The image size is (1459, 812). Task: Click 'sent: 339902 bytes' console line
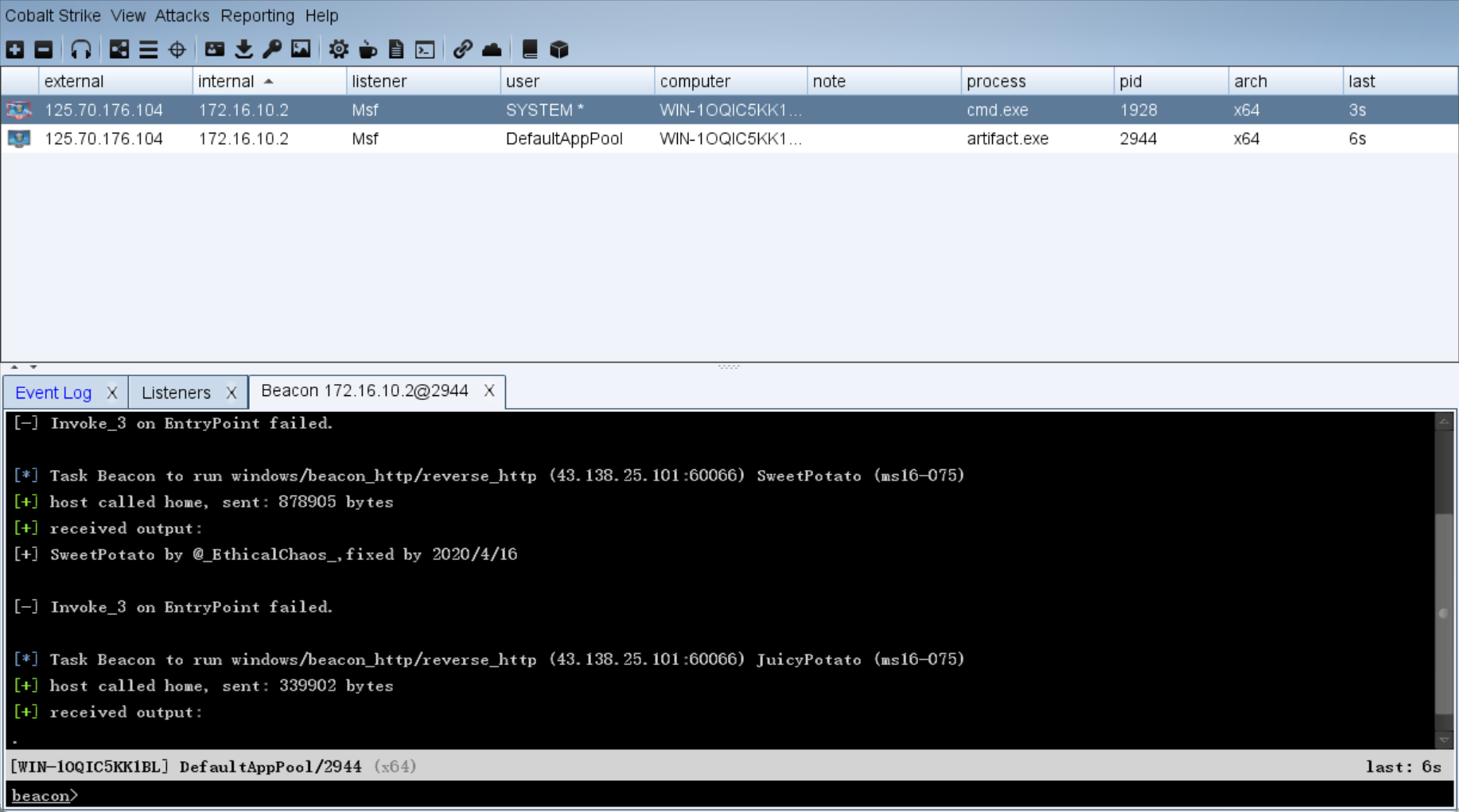204,686
